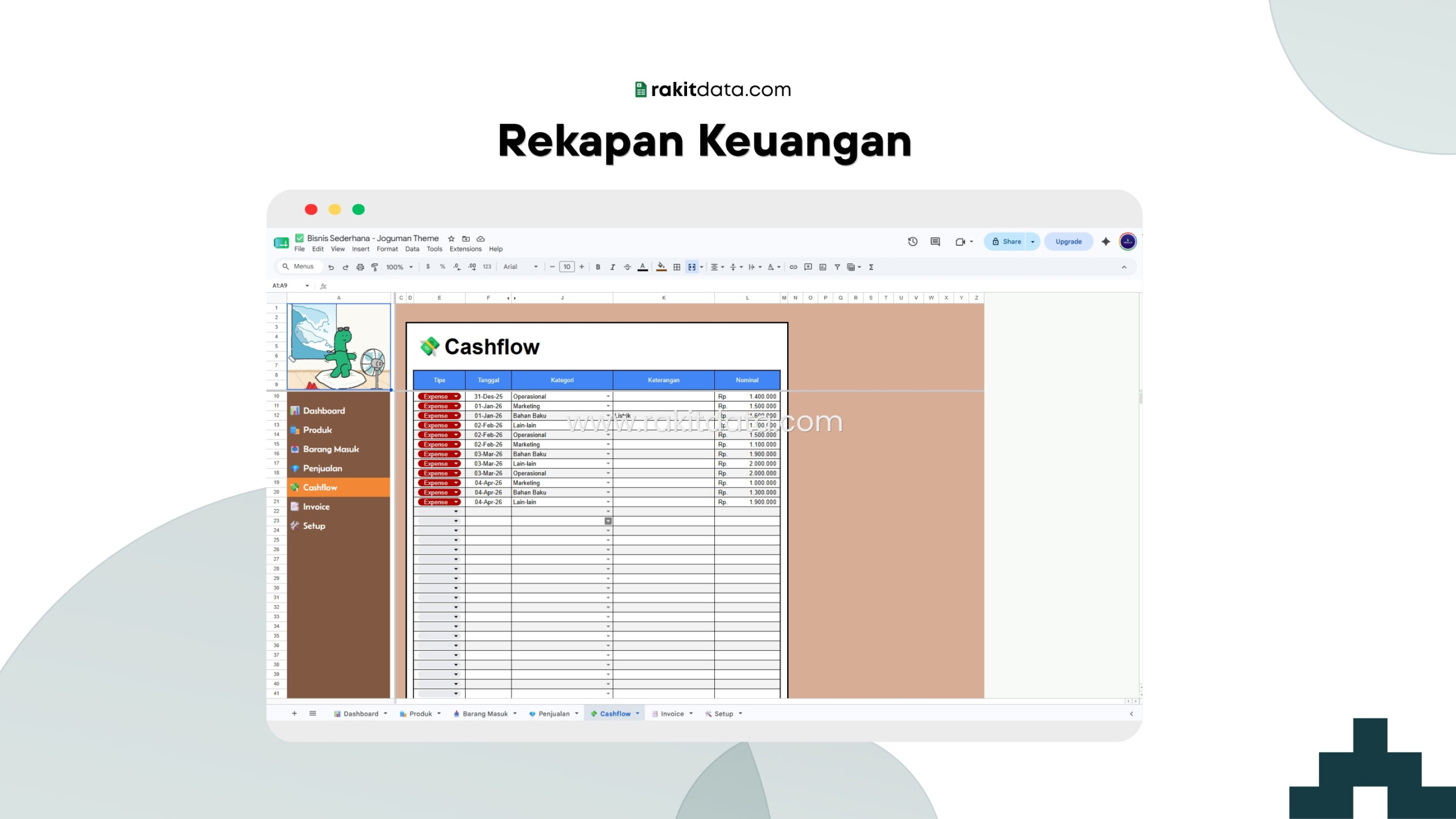The image size is (1456, 819).
Task: Increase decimal places
Action: tap(472, 267)
